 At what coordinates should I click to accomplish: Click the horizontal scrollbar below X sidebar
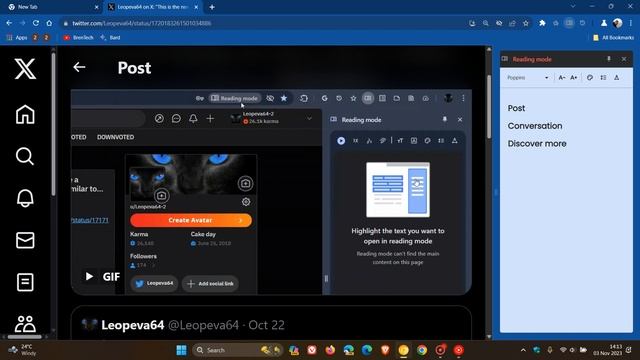[25, 337]
